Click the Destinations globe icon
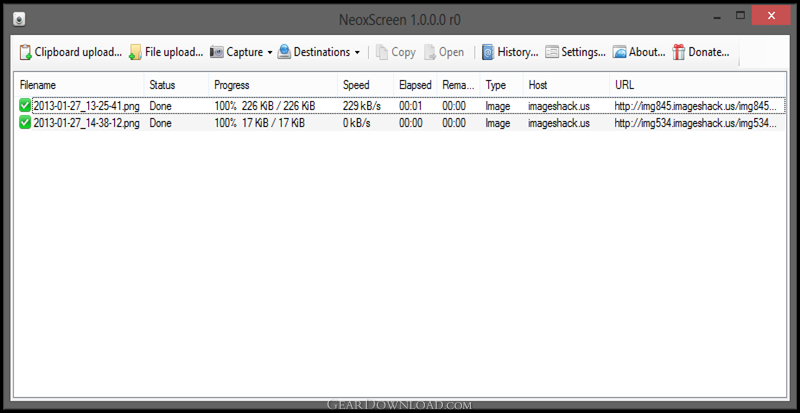 click(x=284, y=52)
